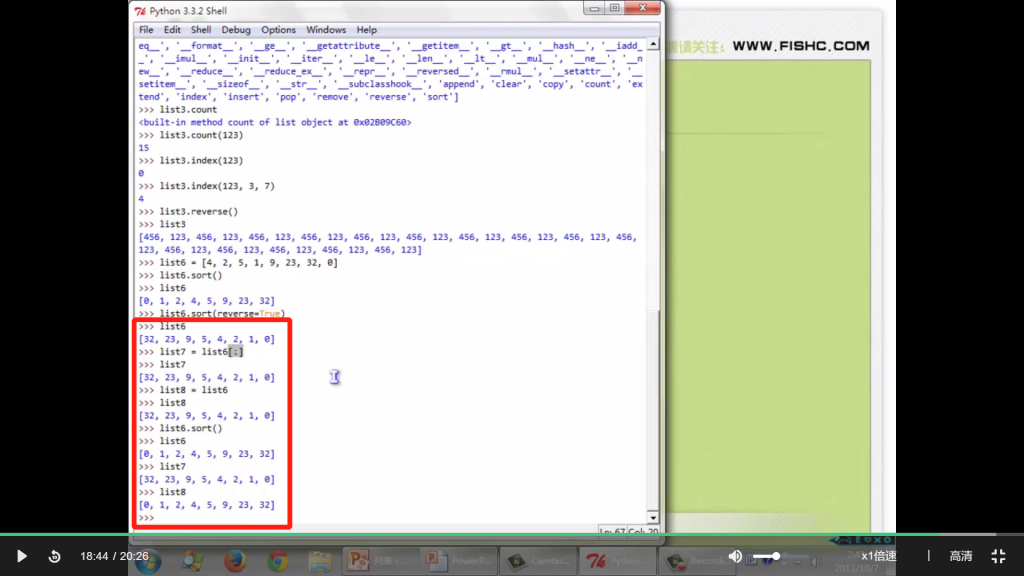Screen dimensions: 1024x576
Task: Click the Chrome taskbar icon
Action: coord(278,561)
